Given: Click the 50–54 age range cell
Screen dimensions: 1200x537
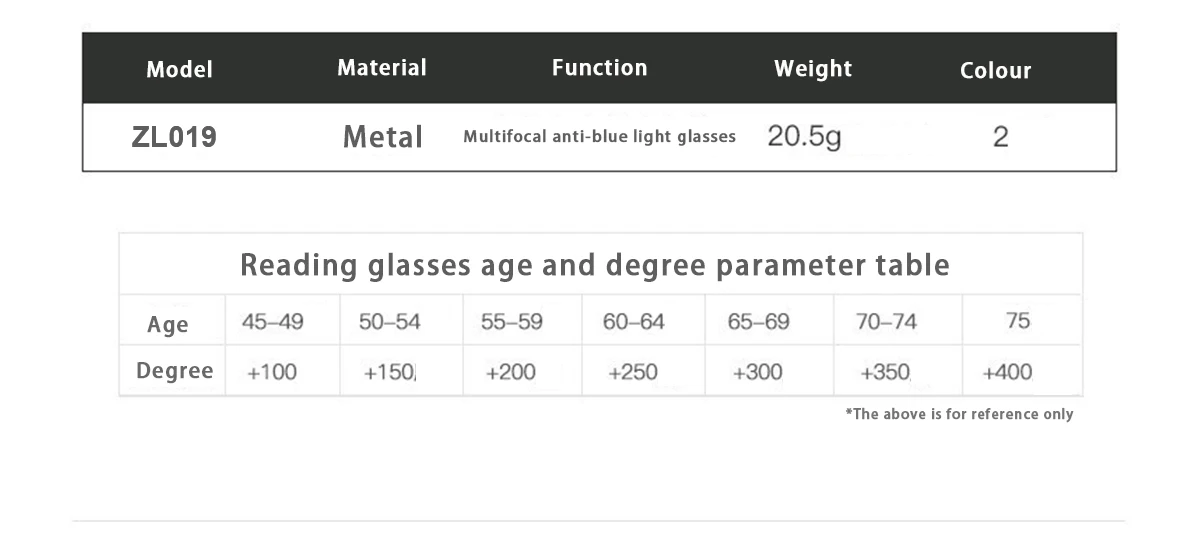Looking at the screenshot, I should tap(390, 322).
